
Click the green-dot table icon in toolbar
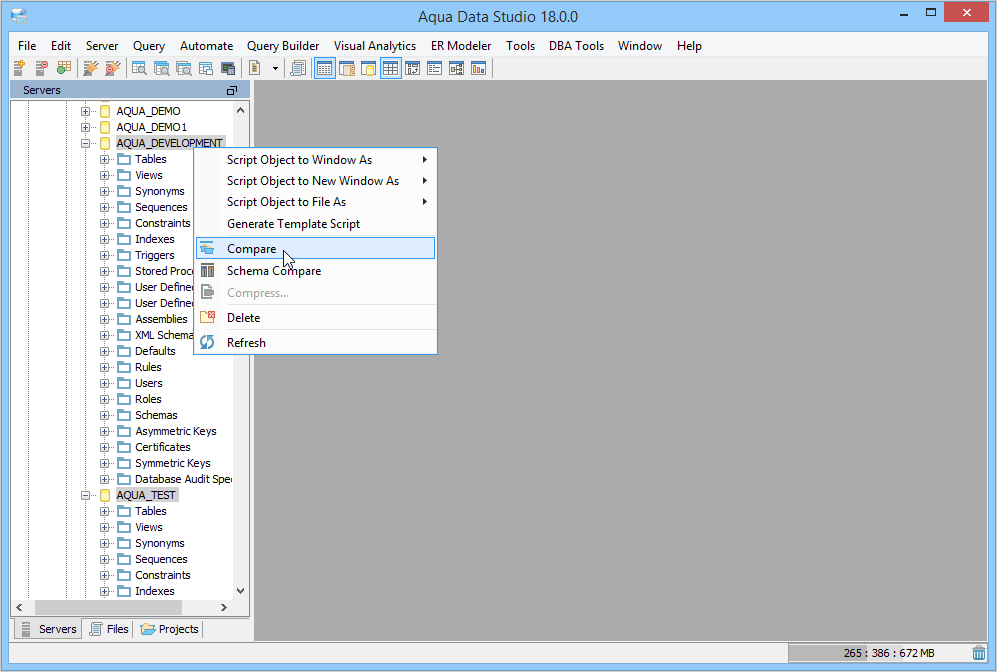(x=64, y=68)
